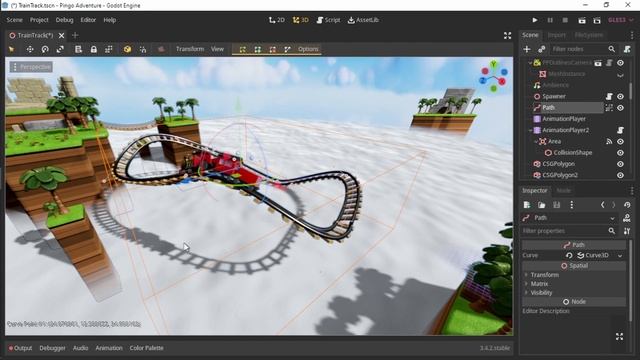Stop the running scene
The width and height of the screenshot is (640, 360).
[565, 20]
